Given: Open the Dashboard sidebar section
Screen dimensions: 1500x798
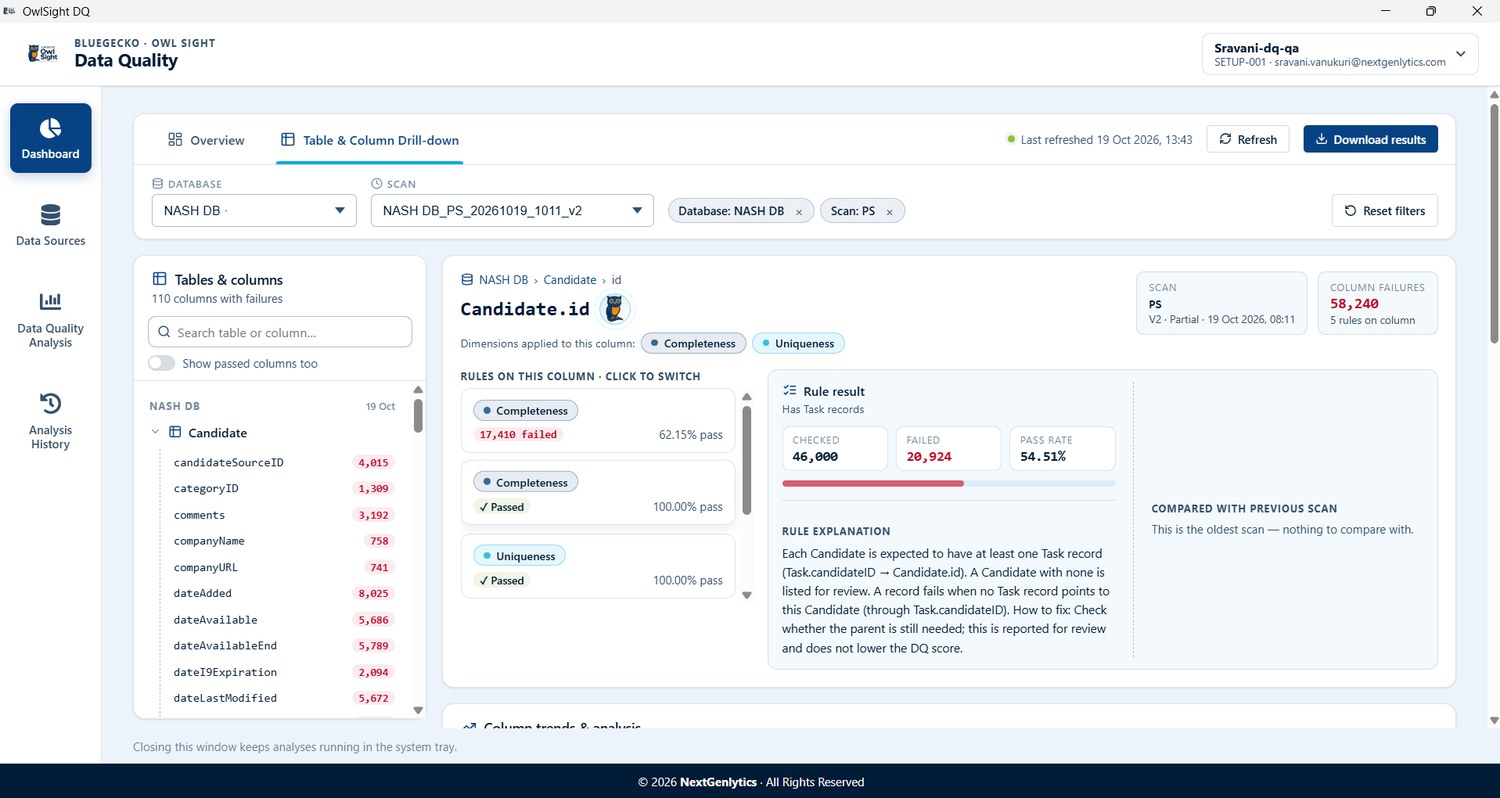Looking at the screenshot, I should (x=51, y=138).
